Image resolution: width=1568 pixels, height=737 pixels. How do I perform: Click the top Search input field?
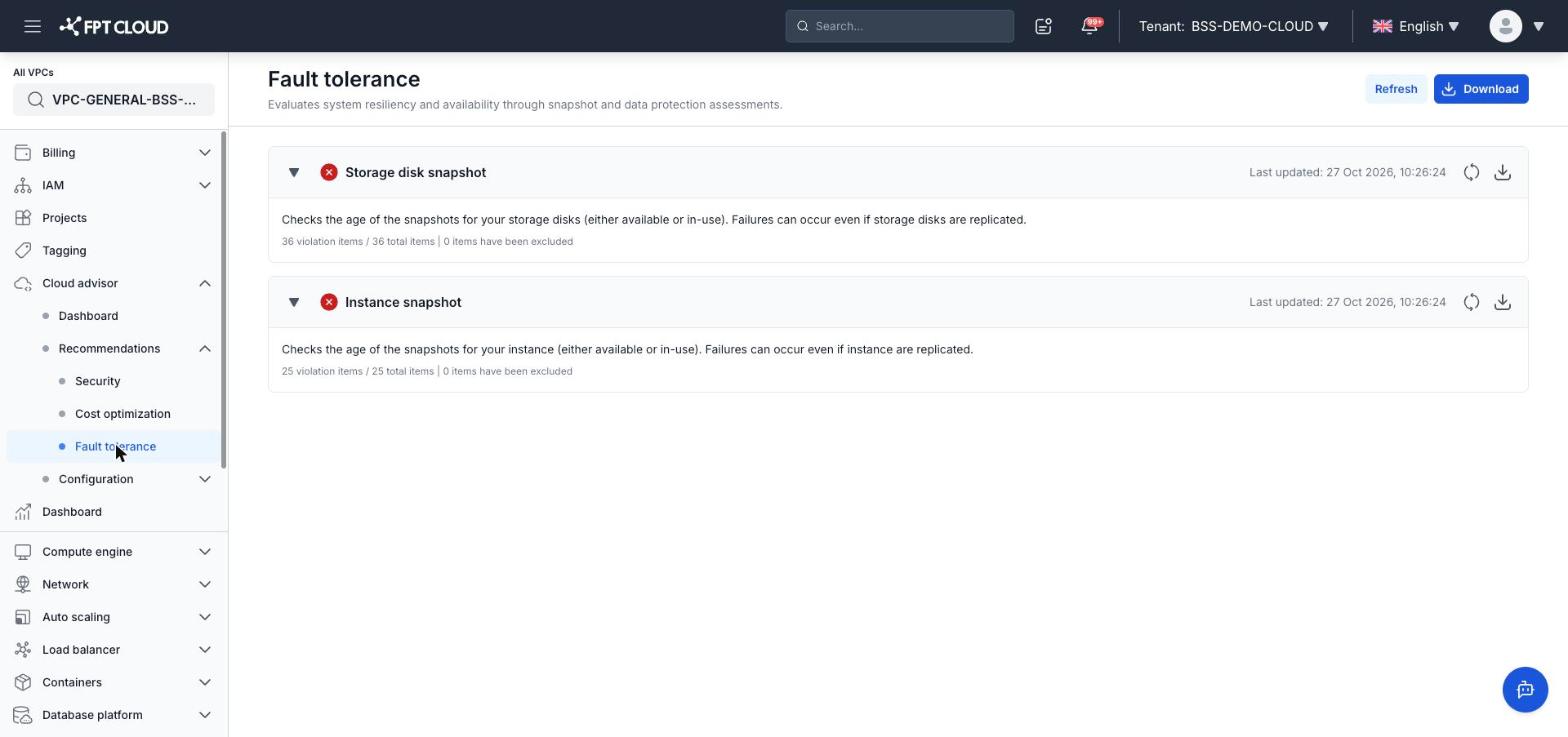[900, 26]
